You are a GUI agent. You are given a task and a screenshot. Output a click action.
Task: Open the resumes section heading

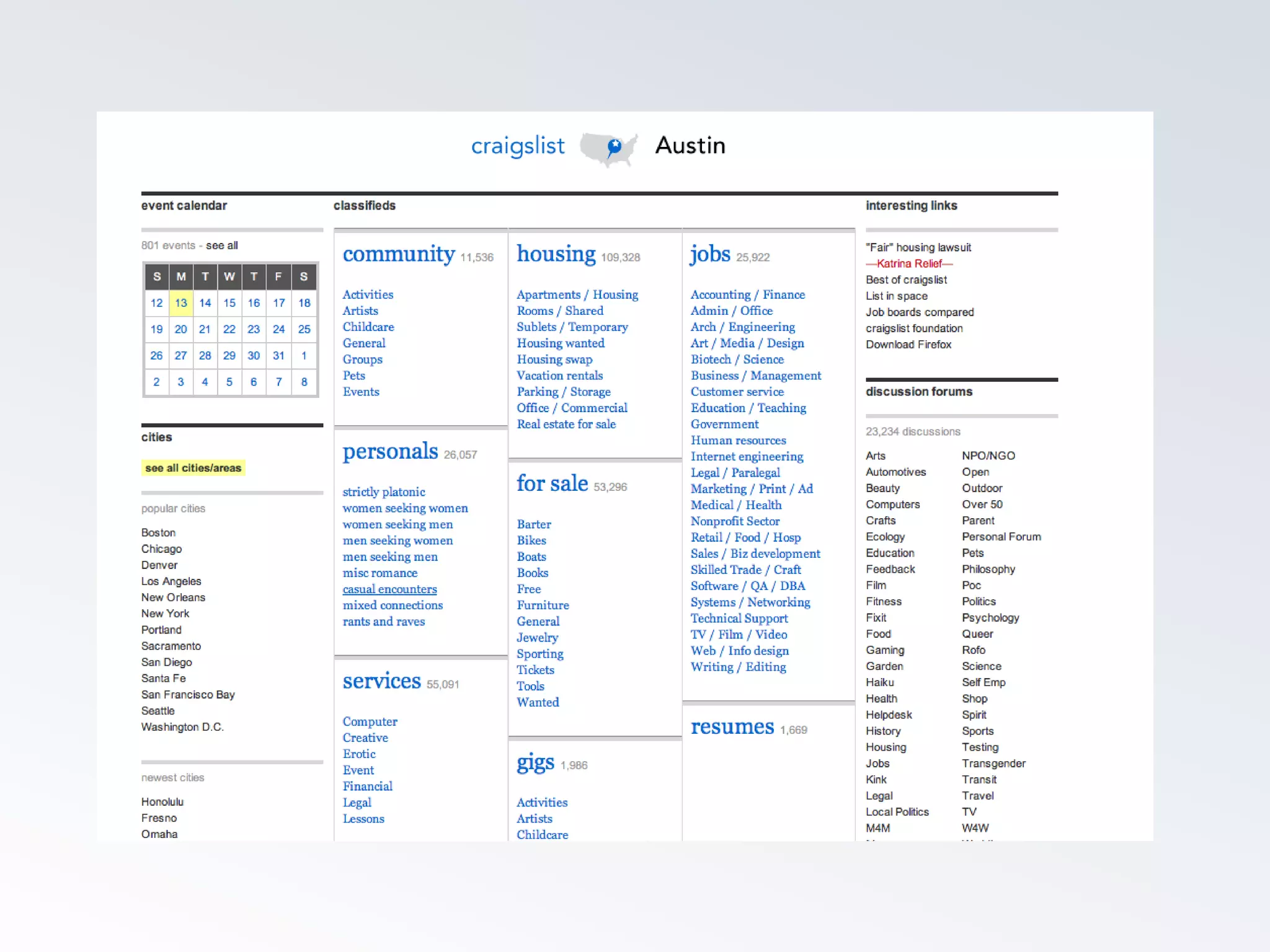tap(732, 726)
